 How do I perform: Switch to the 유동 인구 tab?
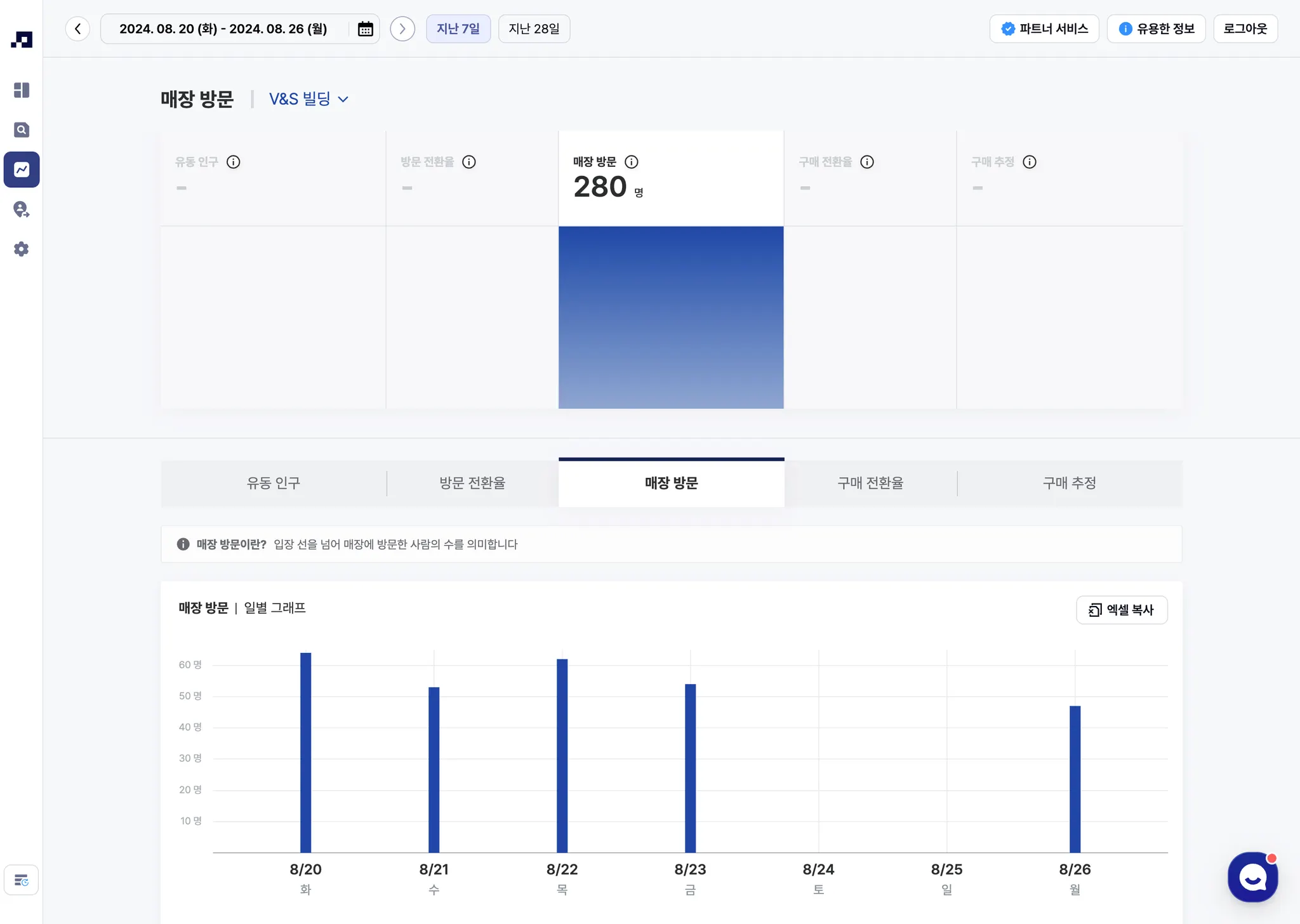point(274,483)
